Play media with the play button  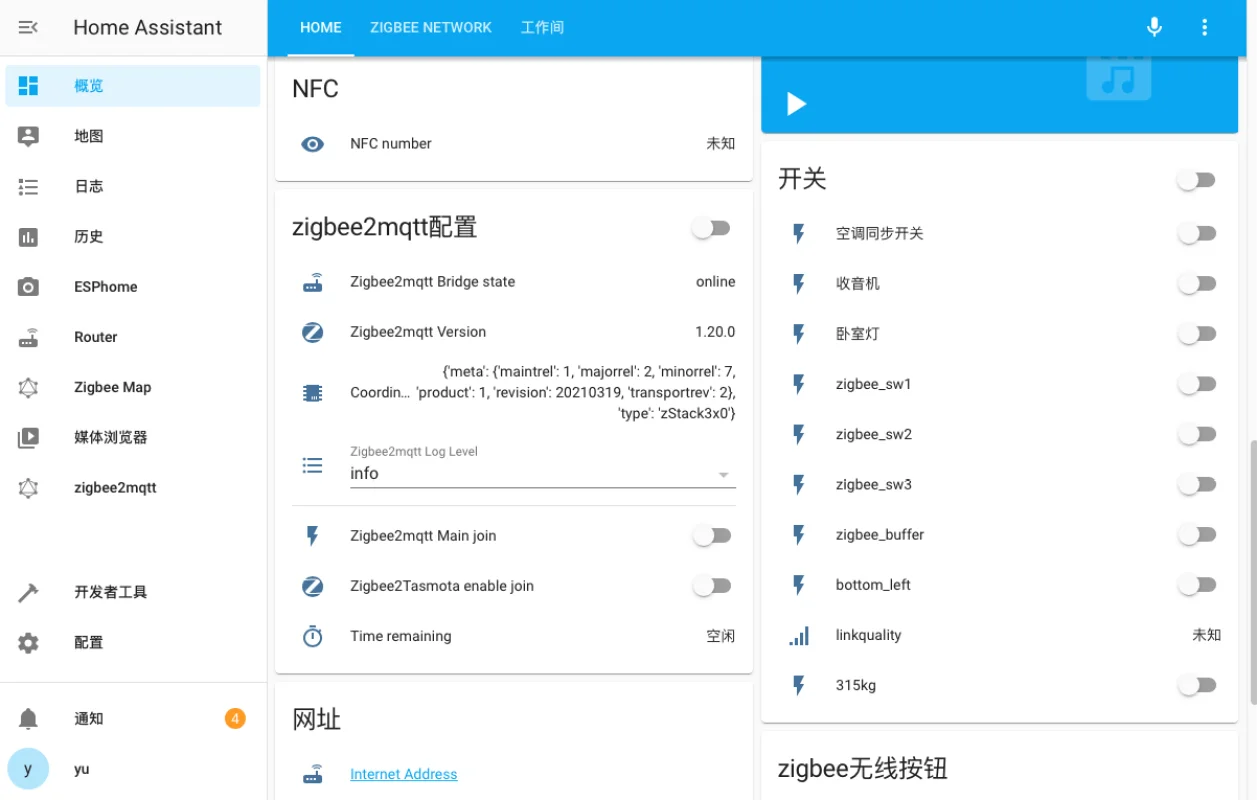pyautogui.click(x=796, y=104)
